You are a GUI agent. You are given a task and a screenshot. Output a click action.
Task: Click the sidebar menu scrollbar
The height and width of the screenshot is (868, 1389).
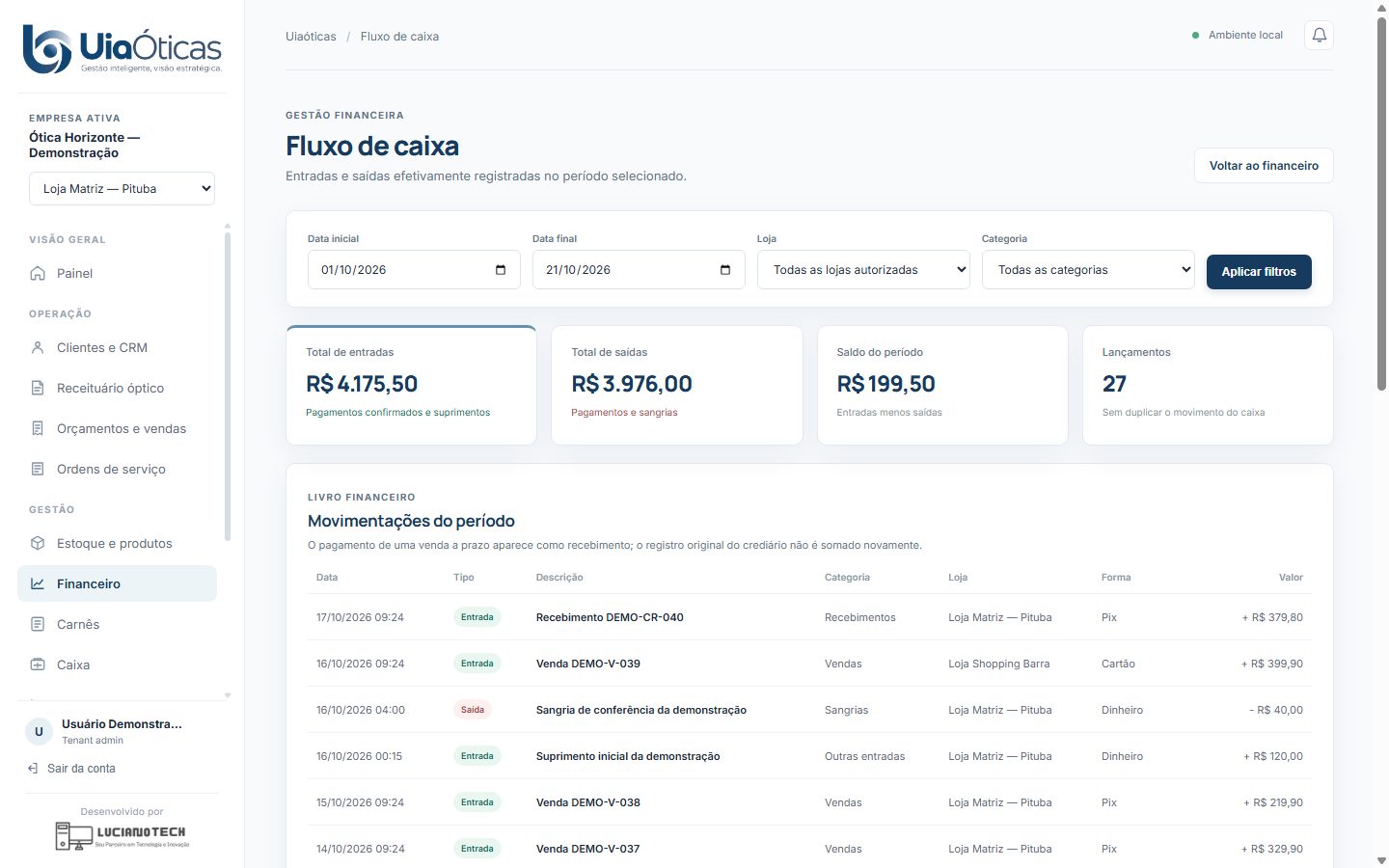[x=228, y=386]
